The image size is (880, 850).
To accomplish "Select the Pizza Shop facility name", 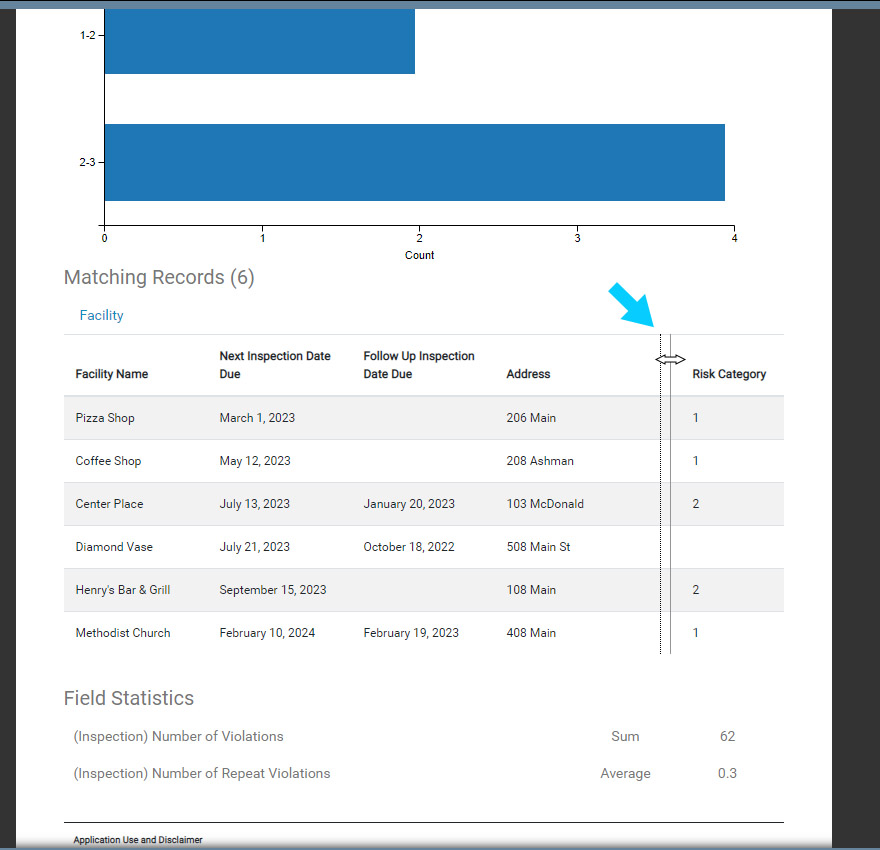I will pos(105,418).
